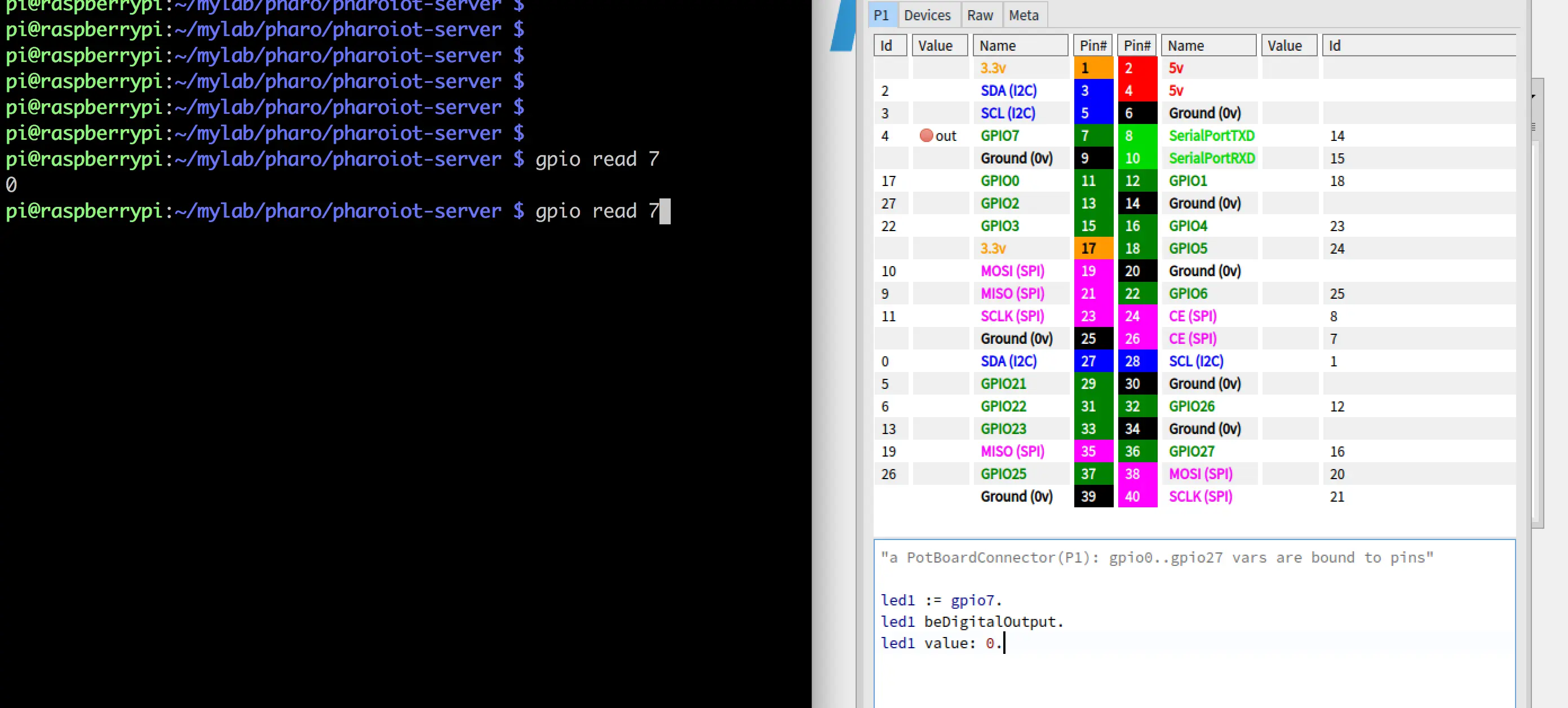Open the Raw tab
The width and height of the screenshot is (1568, 708).
coord(980,15)
